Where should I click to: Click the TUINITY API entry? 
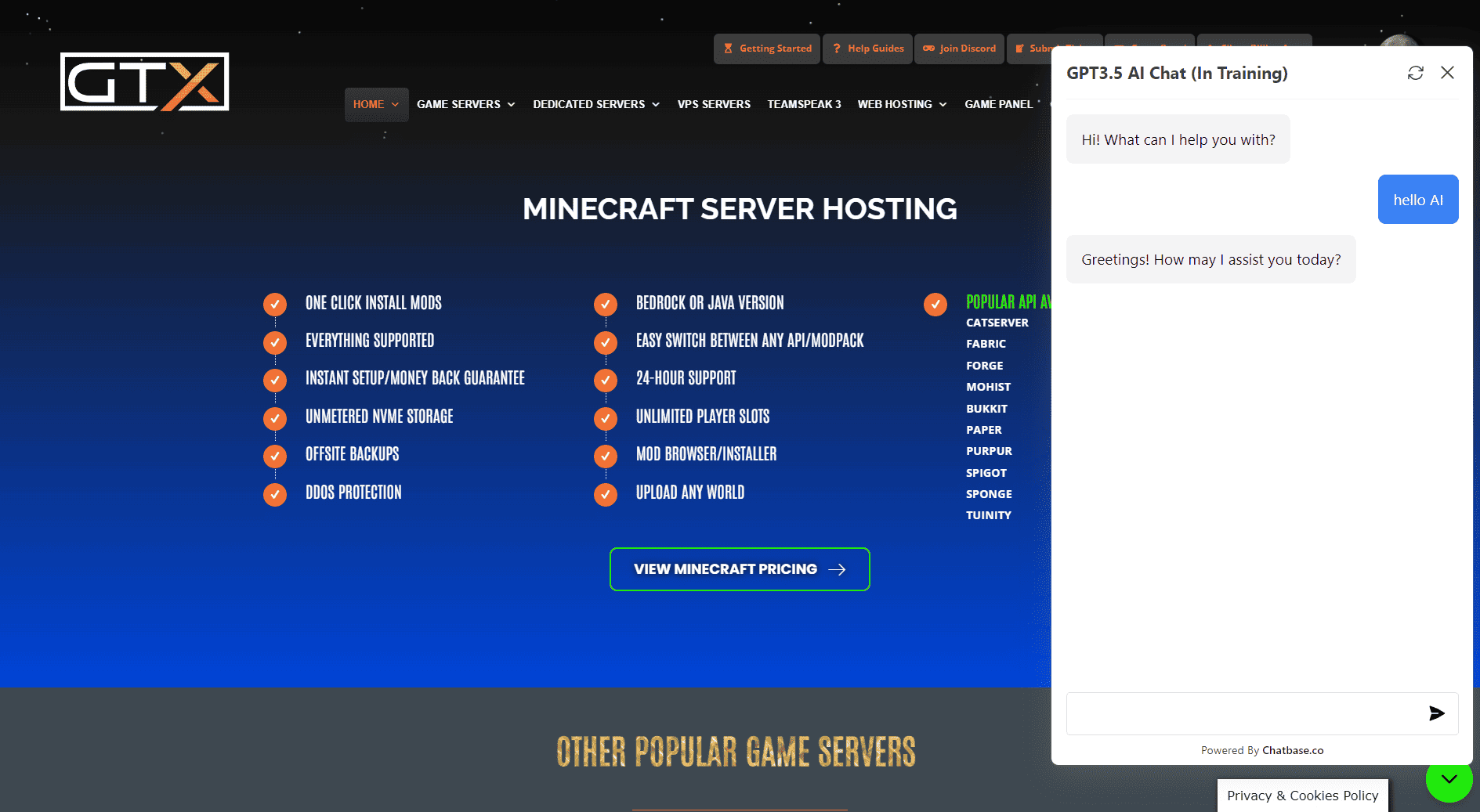988,515
